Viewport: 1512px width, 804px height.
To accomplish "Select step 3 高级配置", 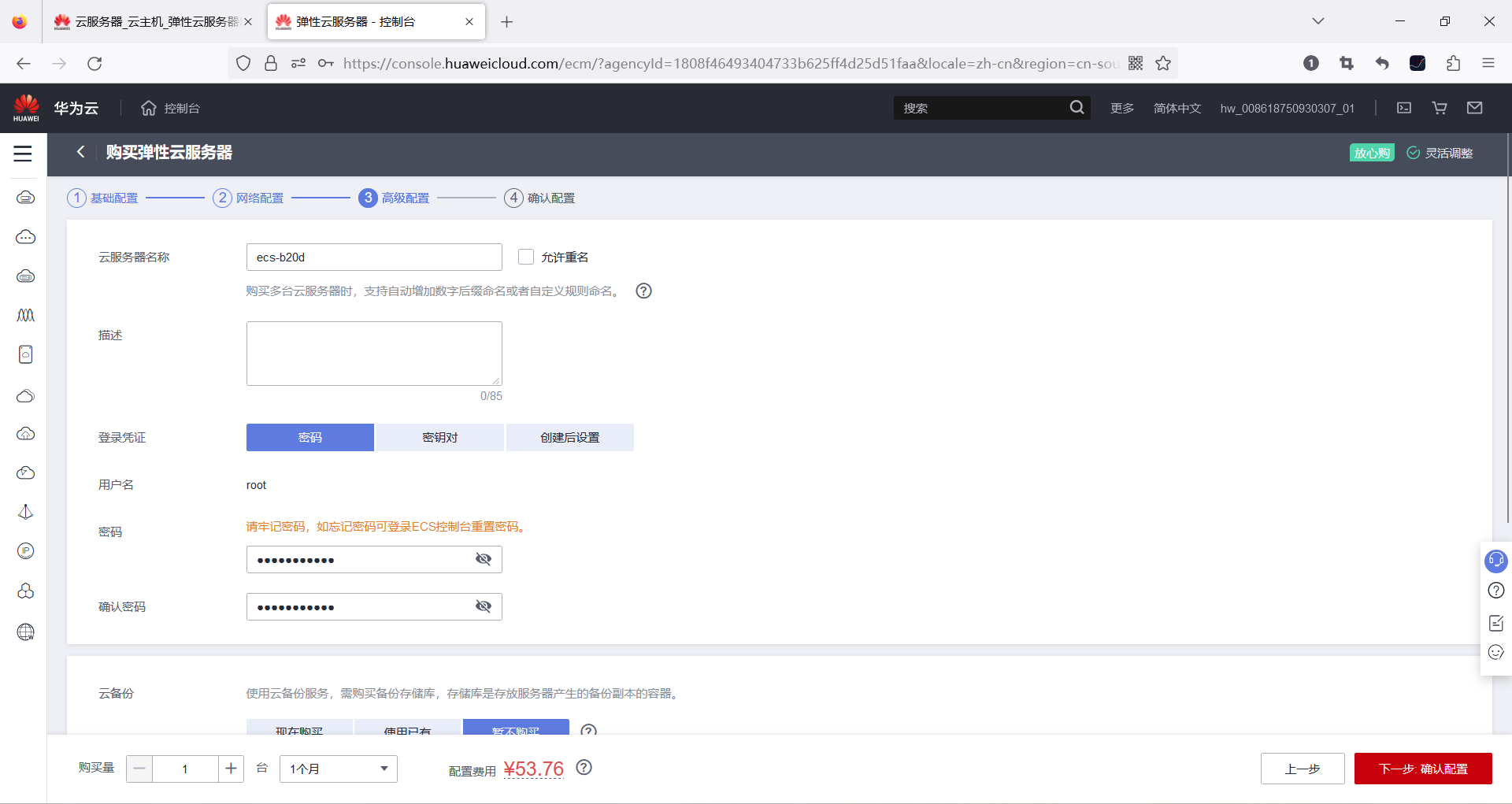I will pos(395,198).
